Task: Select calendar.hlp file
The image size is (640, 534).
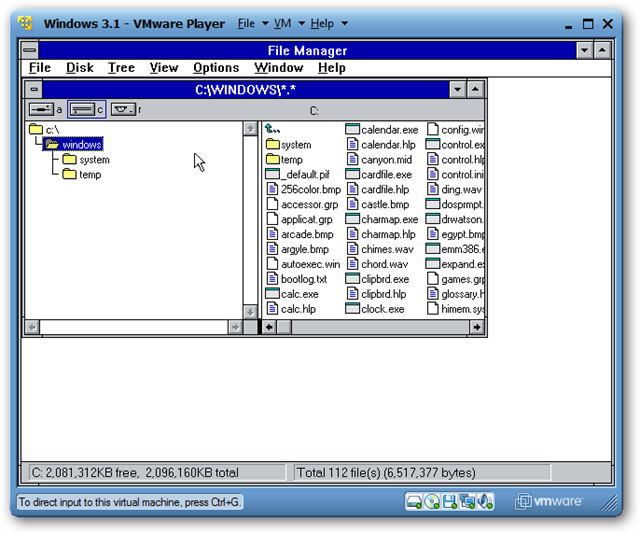Action: pyautogui.click(x=380, y=145)
